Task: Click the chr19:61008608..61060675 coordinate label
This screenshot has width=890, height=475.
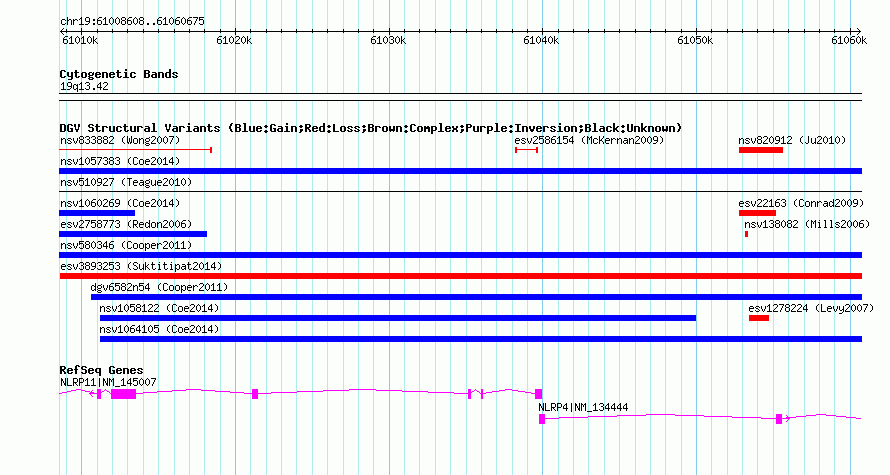Action: (132, 21)
